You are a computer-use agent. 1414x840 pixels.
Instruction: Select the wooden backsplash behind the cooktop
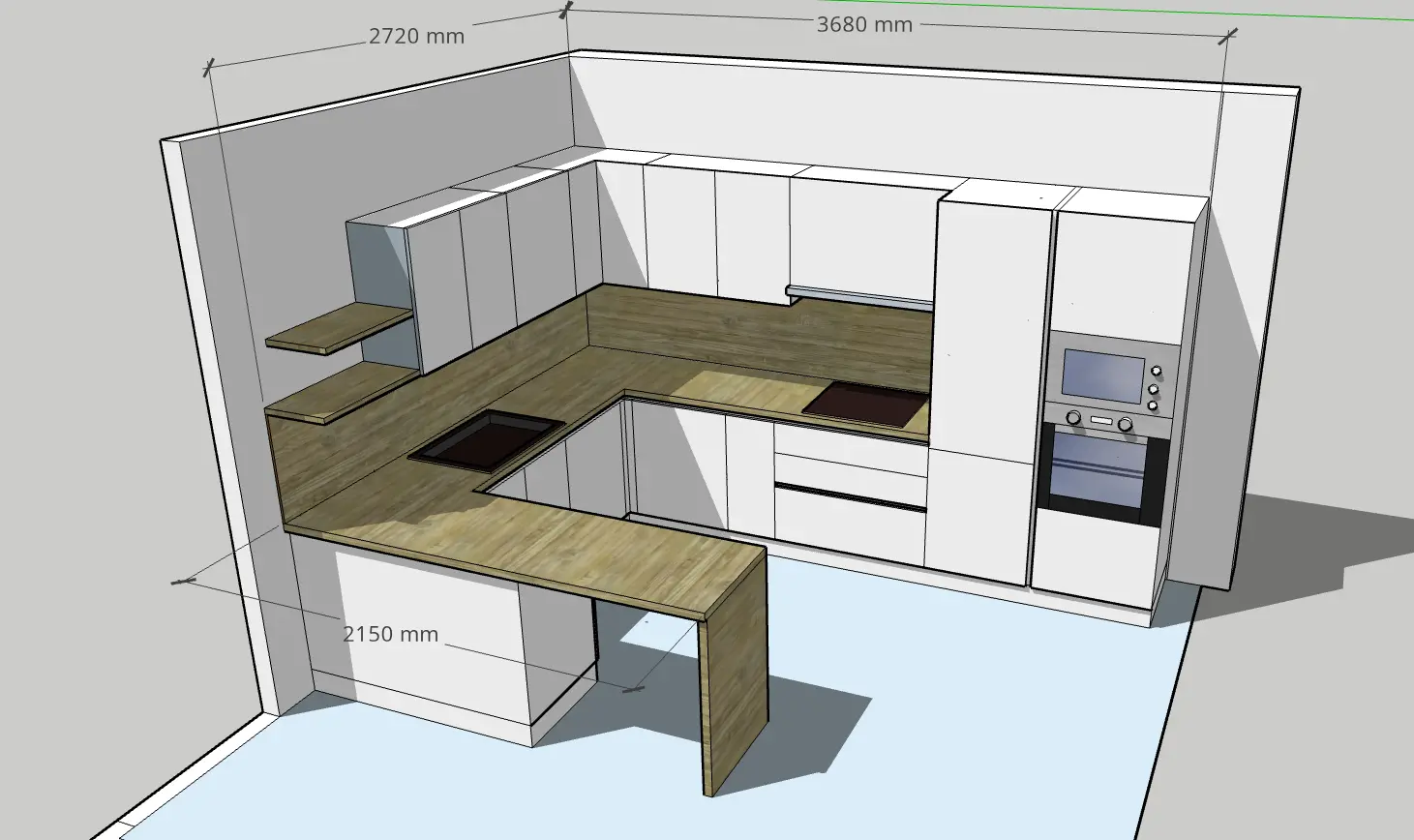pyautogui.click(x=852, y=344)
